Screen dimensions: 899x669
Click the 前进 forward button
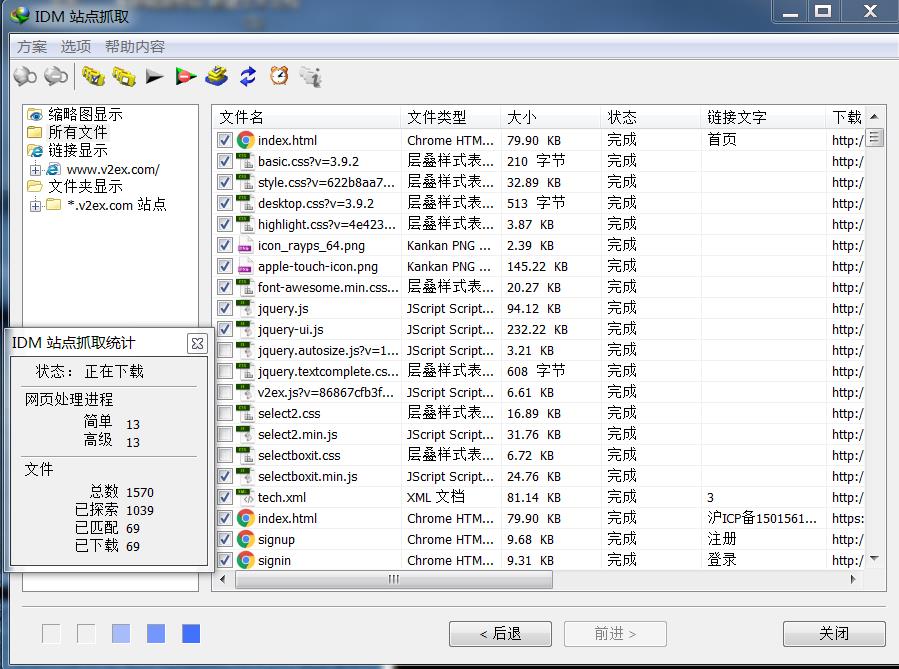click(x=615, y=633)
